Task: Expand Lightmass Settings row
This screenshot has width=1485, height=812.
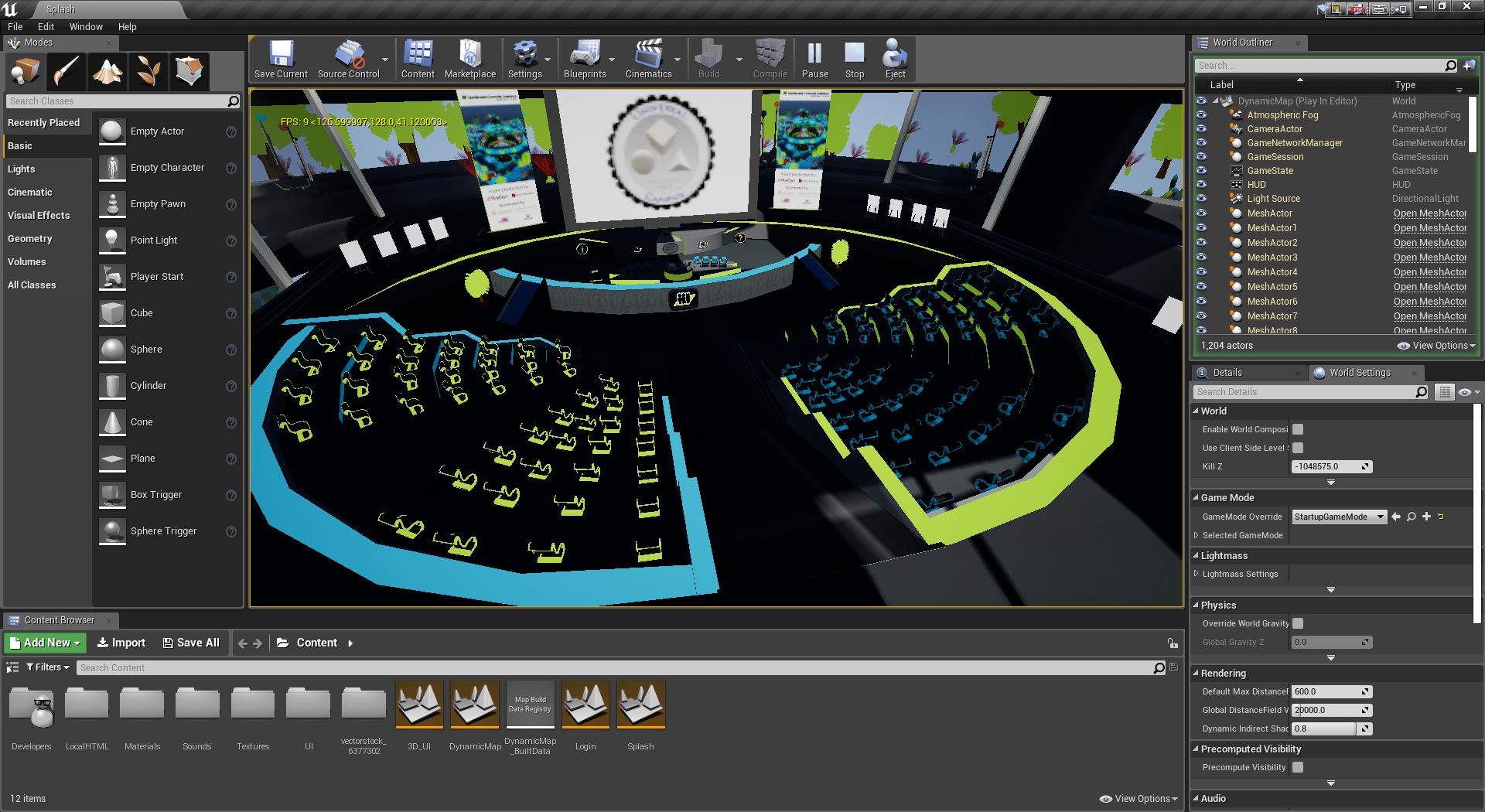Action: (1196, 574)
